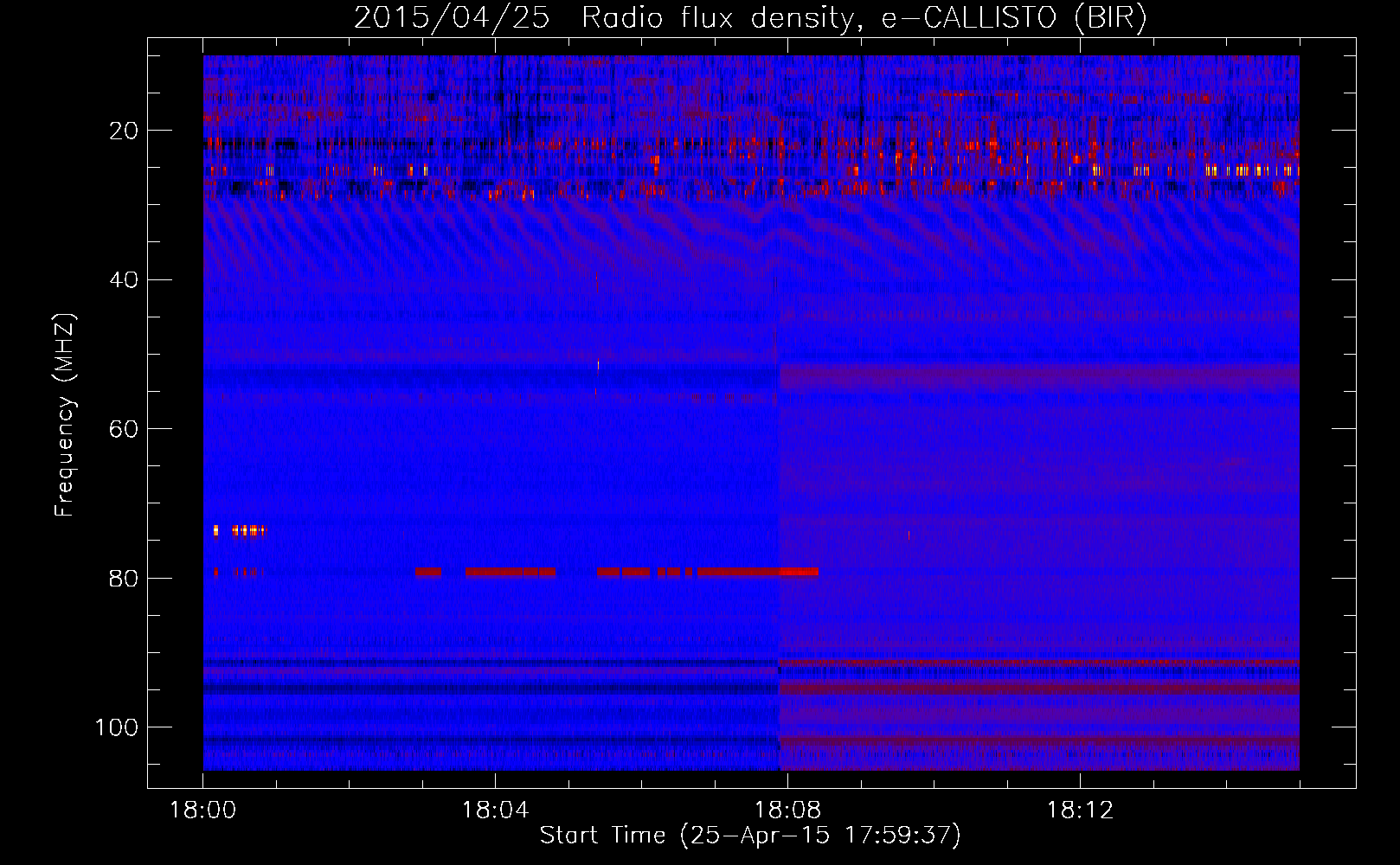Click the 18:00 time axis label
The height and width of the screenshot is (865, 1400).
point(202,810)
